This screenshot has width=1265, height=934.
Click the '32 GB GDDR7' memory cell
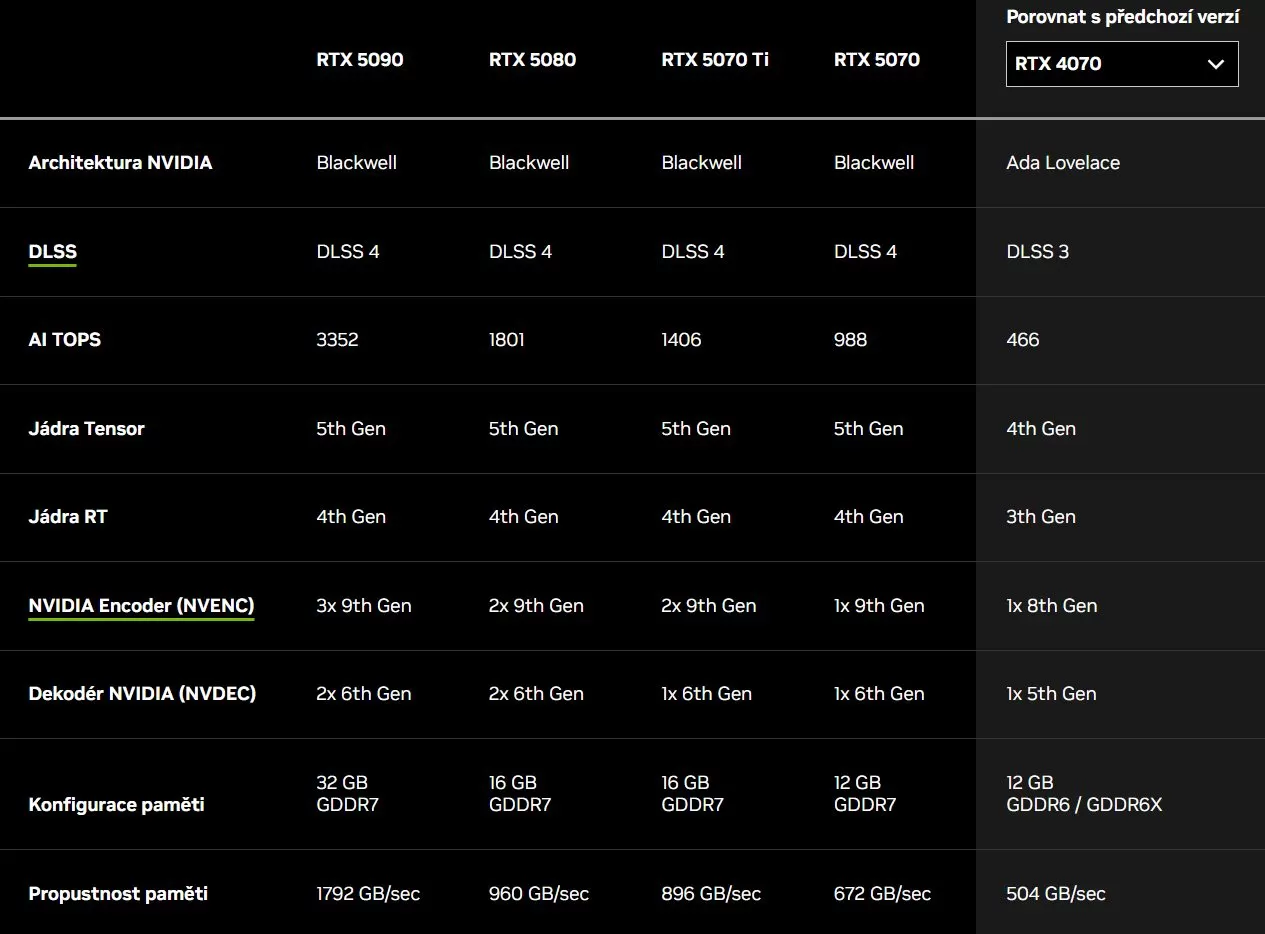pyautogui.click(x=347, y=794)
